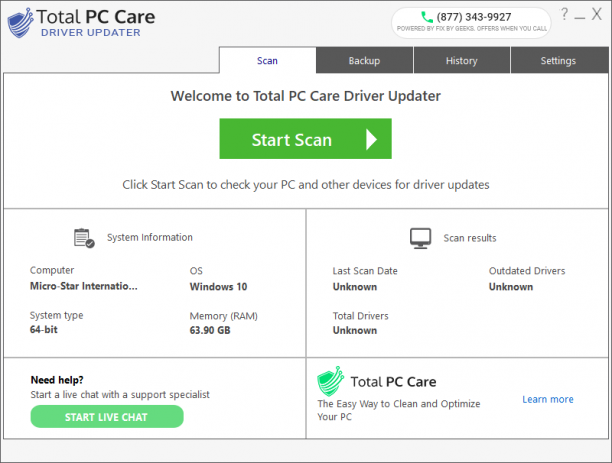Click the green Total PC Care promo shield icon
Image resolution: width=612 pixels, height=463 pixels.
tap(330, 381)
